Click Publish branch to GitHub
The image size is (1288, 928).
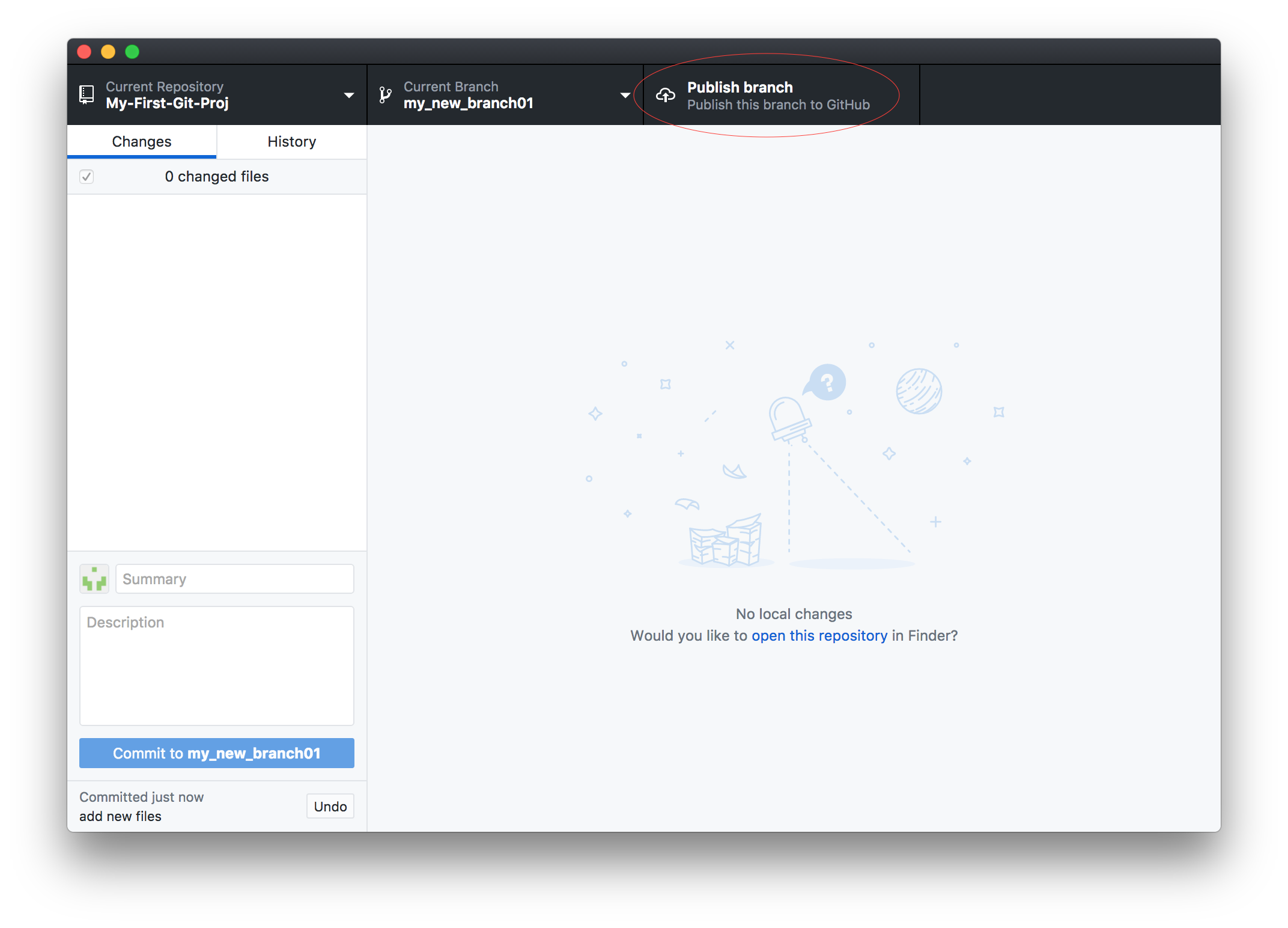coord(778,96)
